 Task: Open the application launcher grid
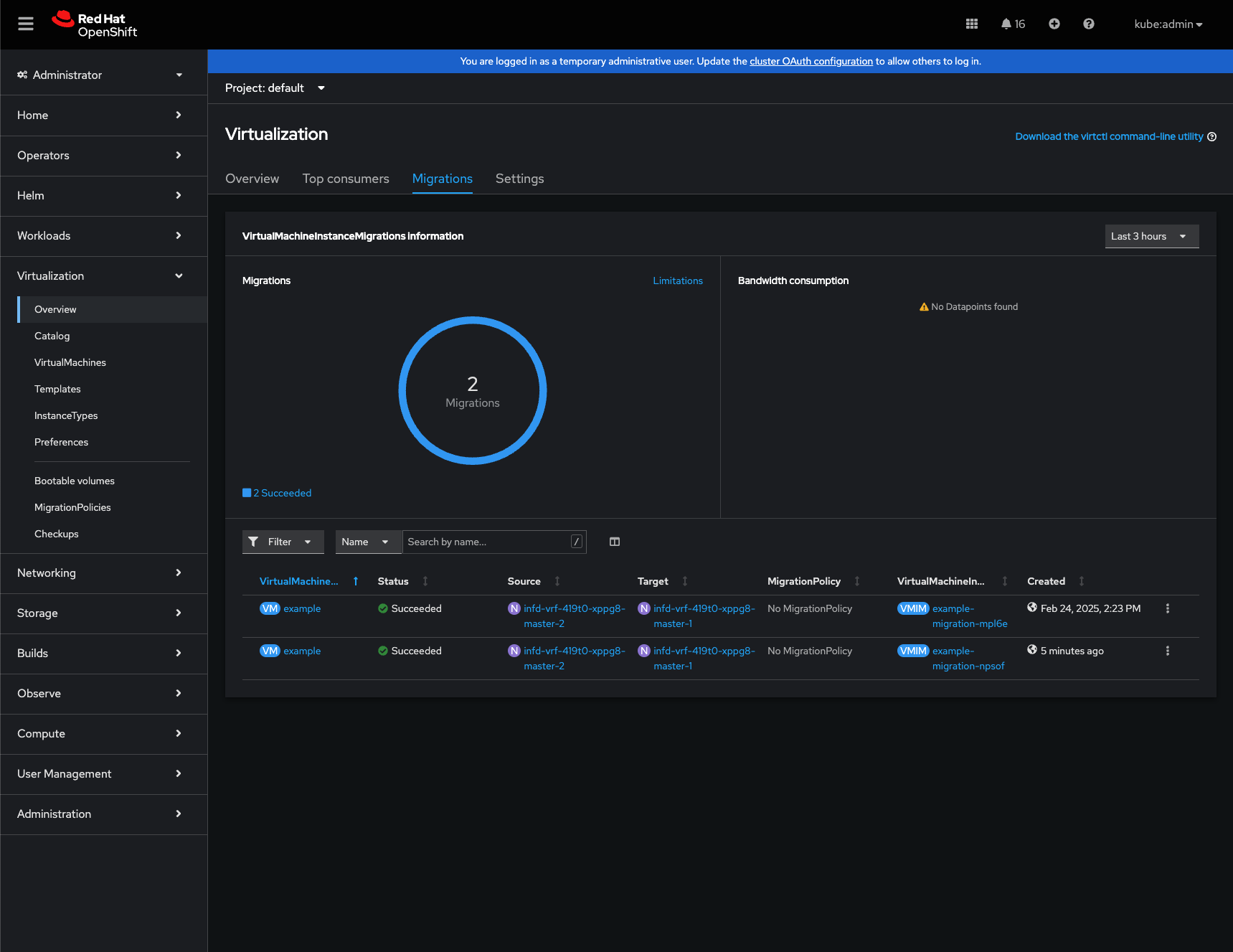(x=972, y=24)
